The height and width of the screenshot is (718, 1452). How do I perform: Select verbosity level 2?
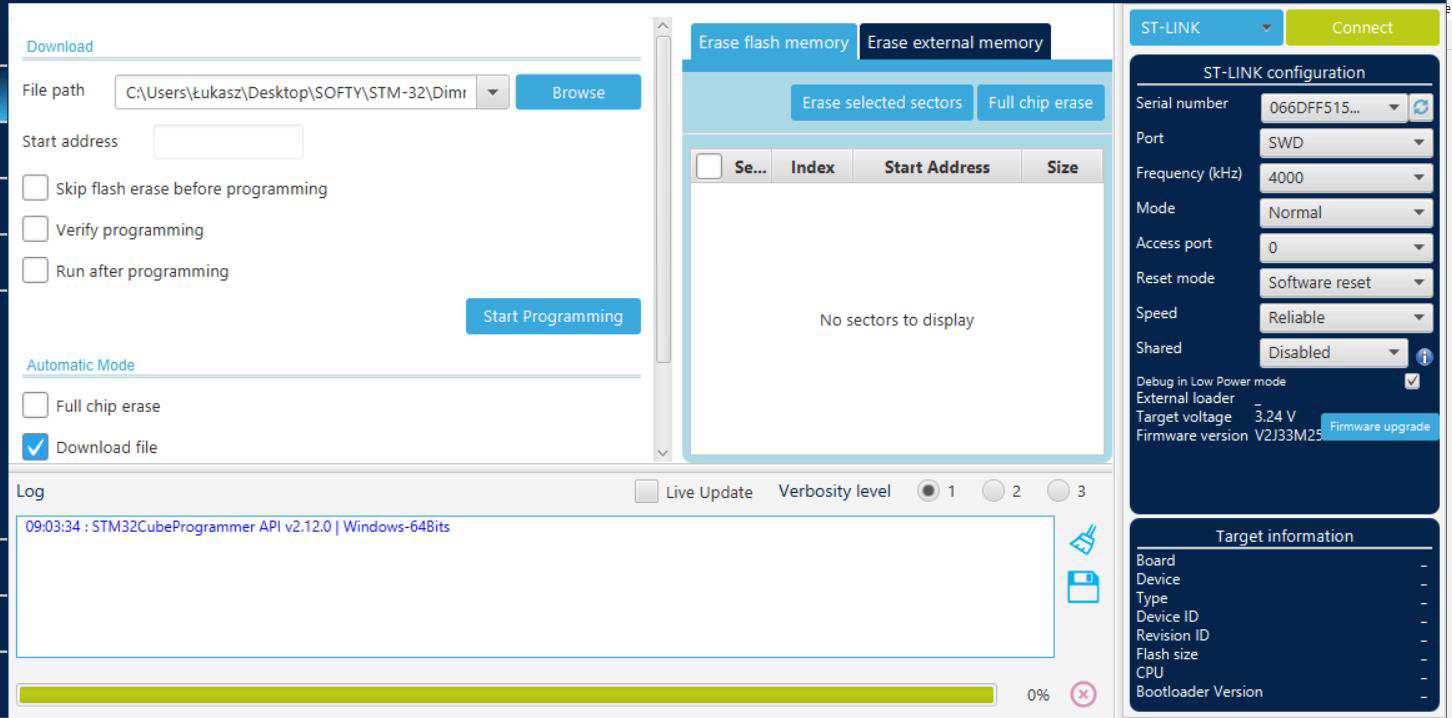[x=993, y=491]
